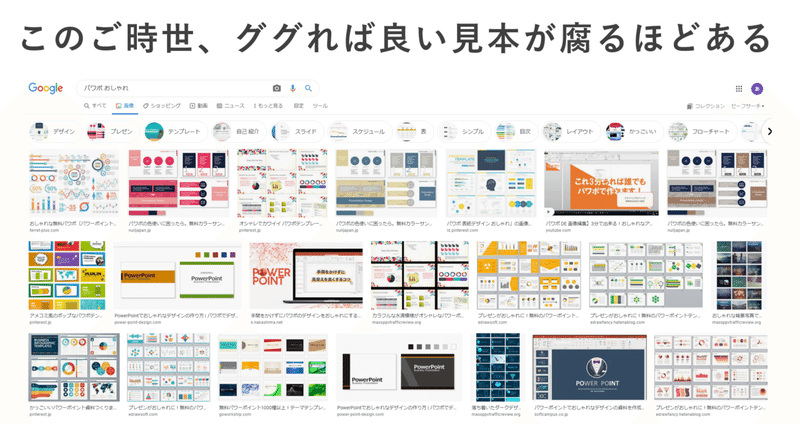Click the youtube.com source link
Viewport: 800px width, 424px height.
point(558,230)
